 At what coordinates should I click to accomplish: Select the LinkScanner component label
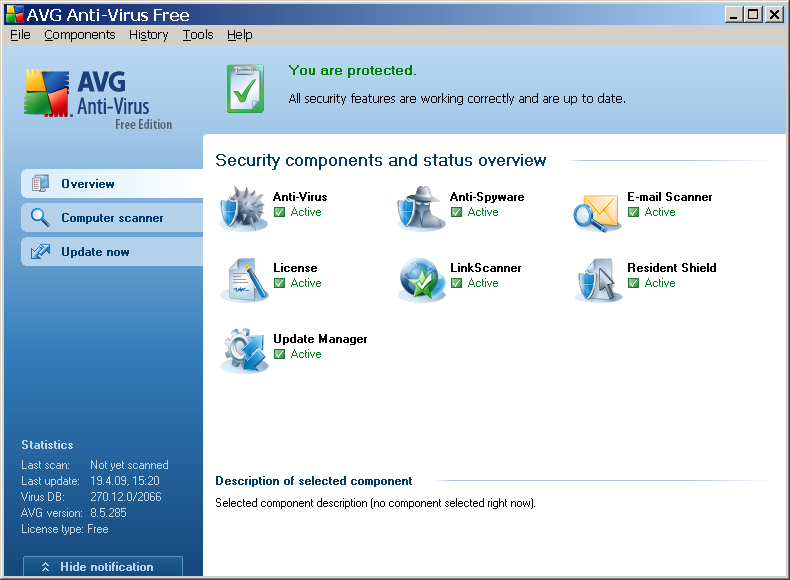(486, 268)
